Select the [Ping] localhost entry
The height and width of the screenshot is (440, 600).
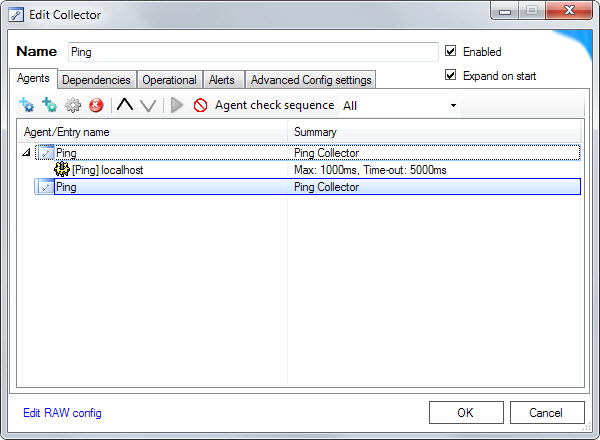108,170
